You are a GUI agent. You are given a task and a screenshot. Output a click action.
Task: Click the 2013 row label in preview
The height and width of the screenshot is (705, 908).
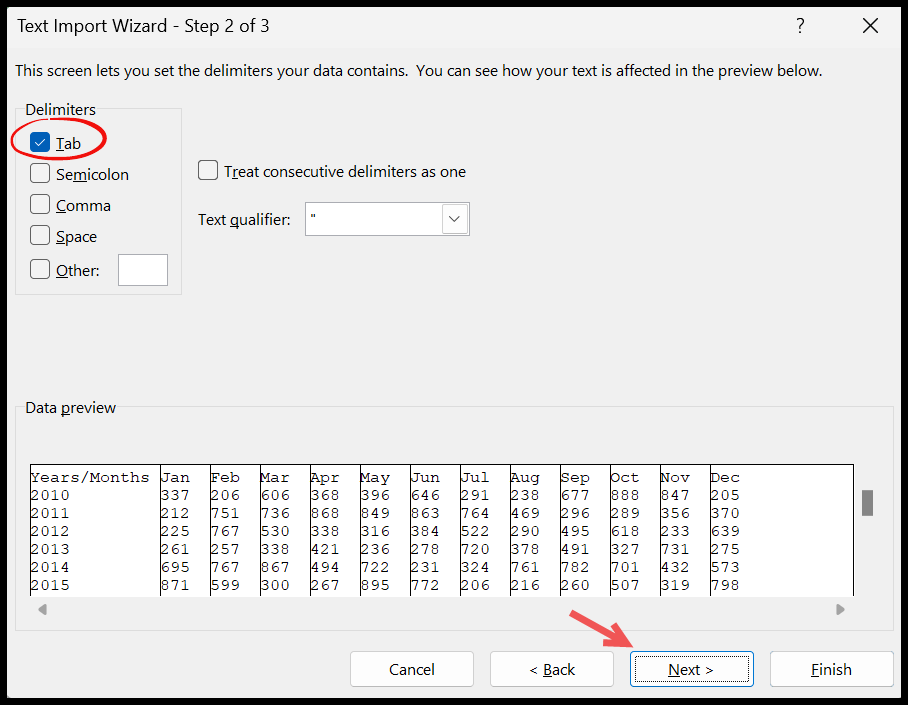50,549
